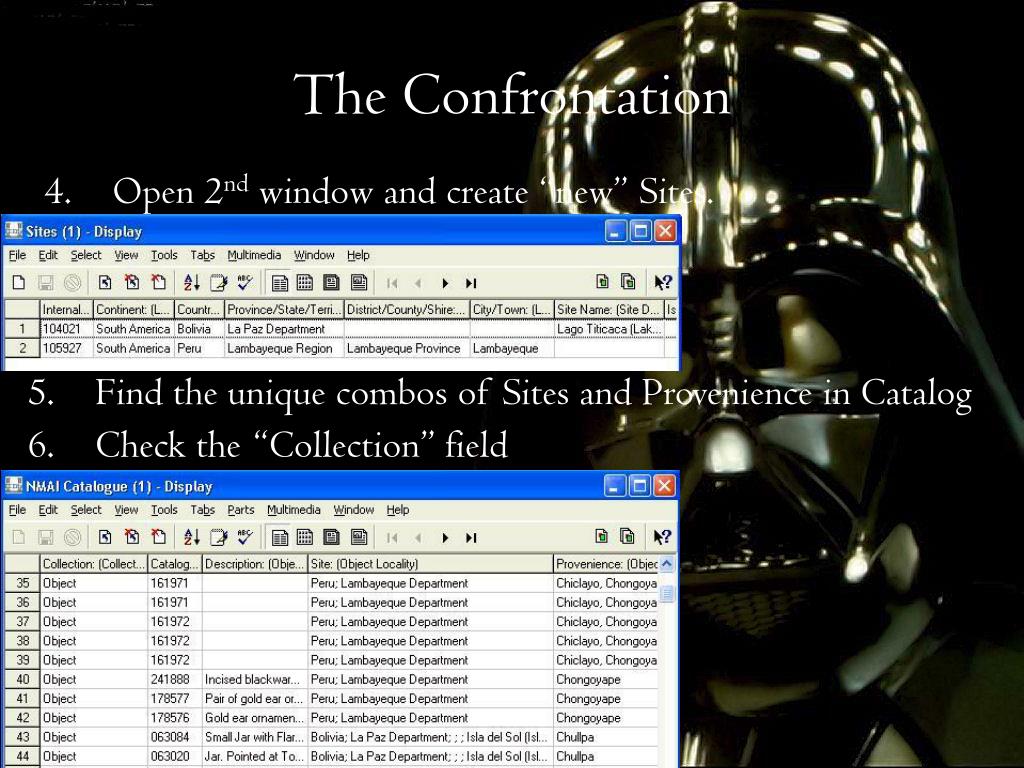
Task: Click context Help pointer icon in Catalogue window
Action: pyautogui.click(x=663, y=537)
